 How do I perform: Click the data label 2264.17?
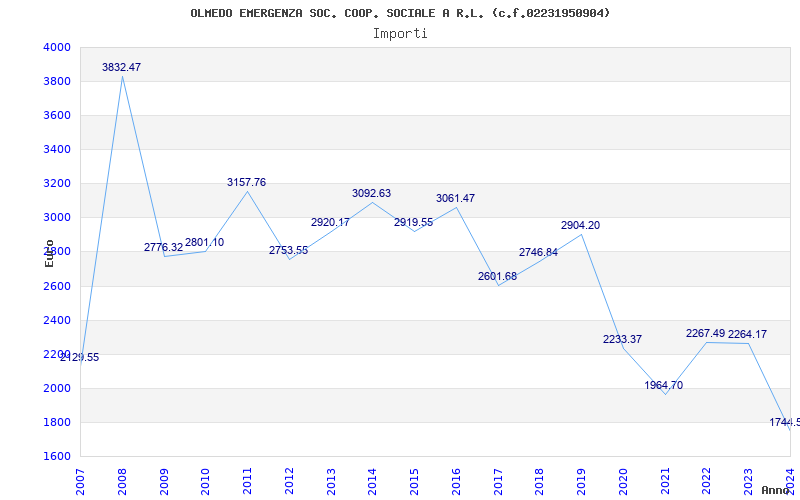pos(747,335)
